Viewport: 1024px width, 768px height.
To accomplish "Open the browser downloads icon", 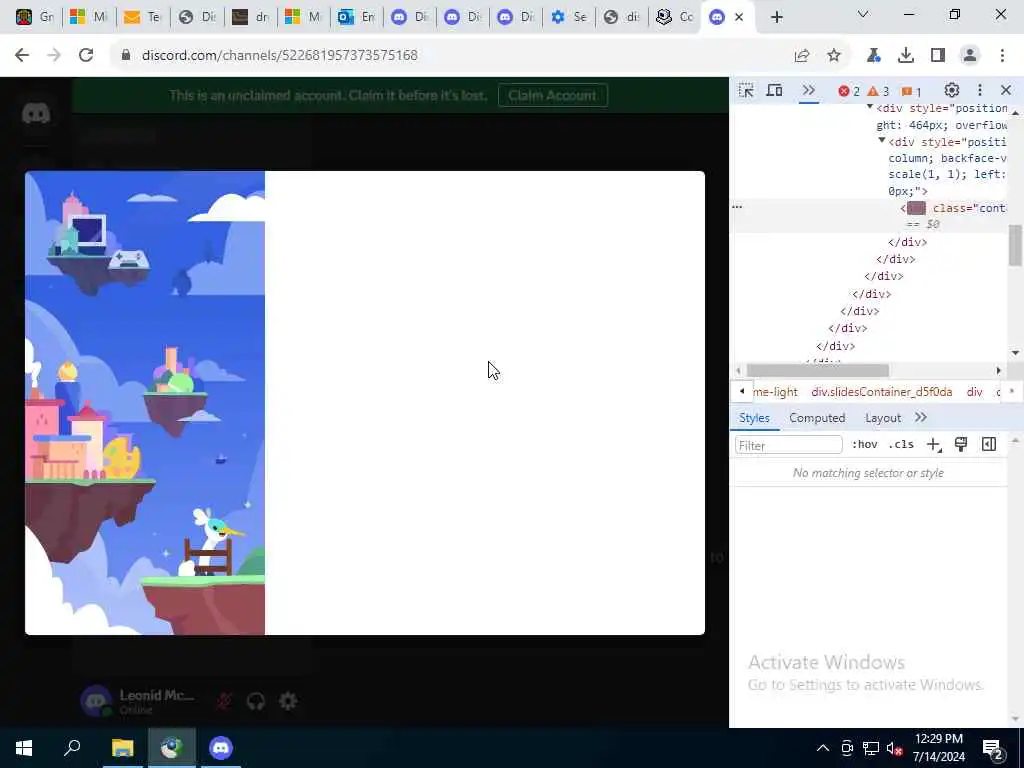I will tap(906, 56).
